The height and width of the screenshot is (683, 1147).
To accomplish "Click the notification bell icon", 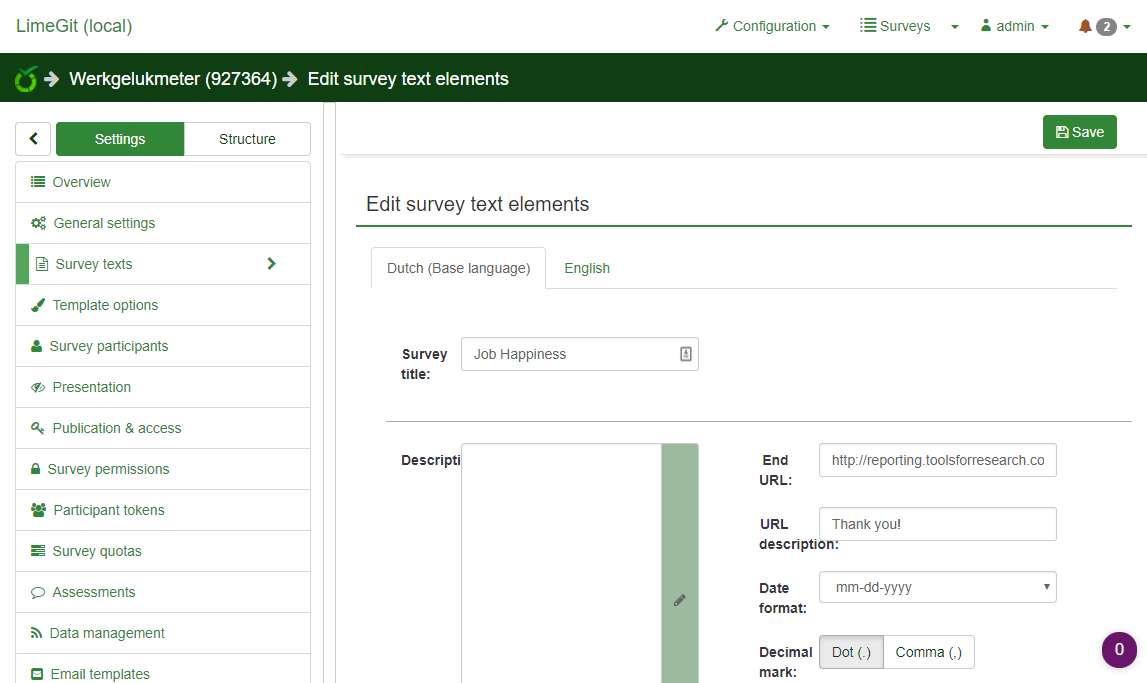I will coord(1085,27).
